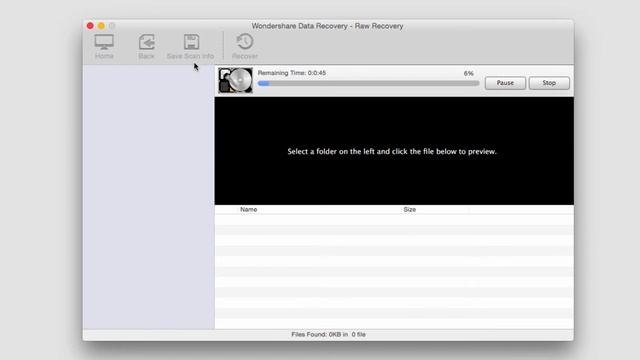This screenshot has width=640, height=360.
Task: Minimize the window with yellow button
Action: tap(101, 26)
